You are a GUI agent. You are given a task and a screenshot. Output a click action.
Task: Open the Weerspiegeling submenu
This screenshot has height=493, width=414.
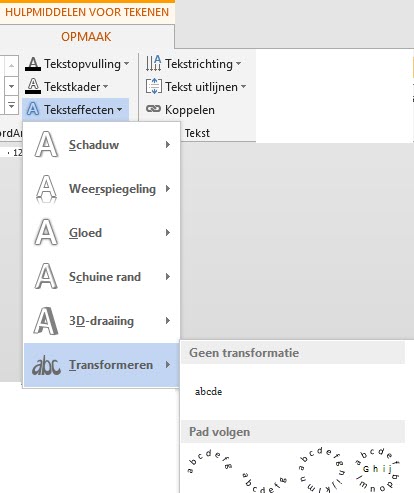(x=102, y=189)
